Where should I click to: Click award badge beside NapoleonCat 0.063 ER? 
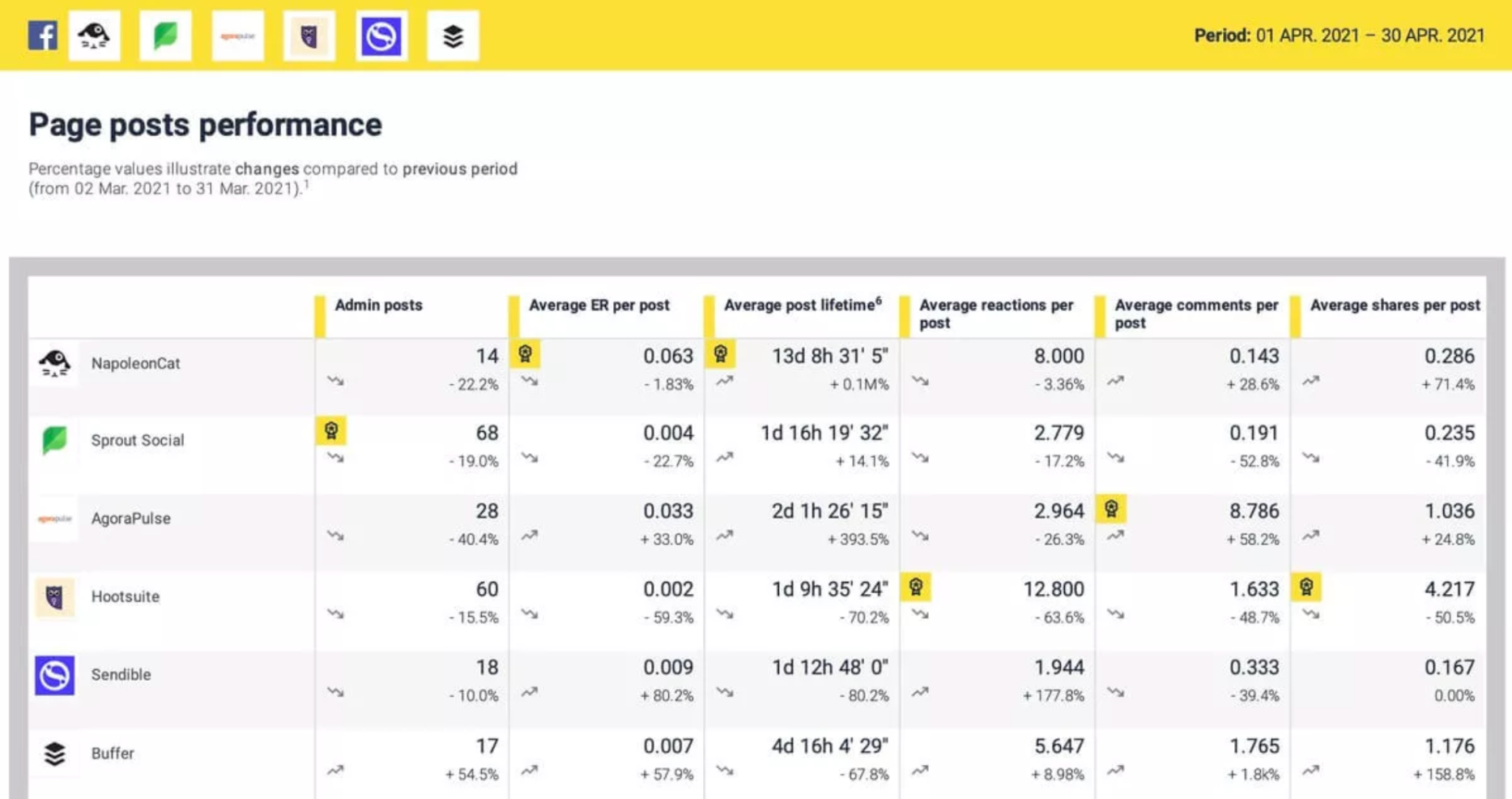click(x=525, y=353)
